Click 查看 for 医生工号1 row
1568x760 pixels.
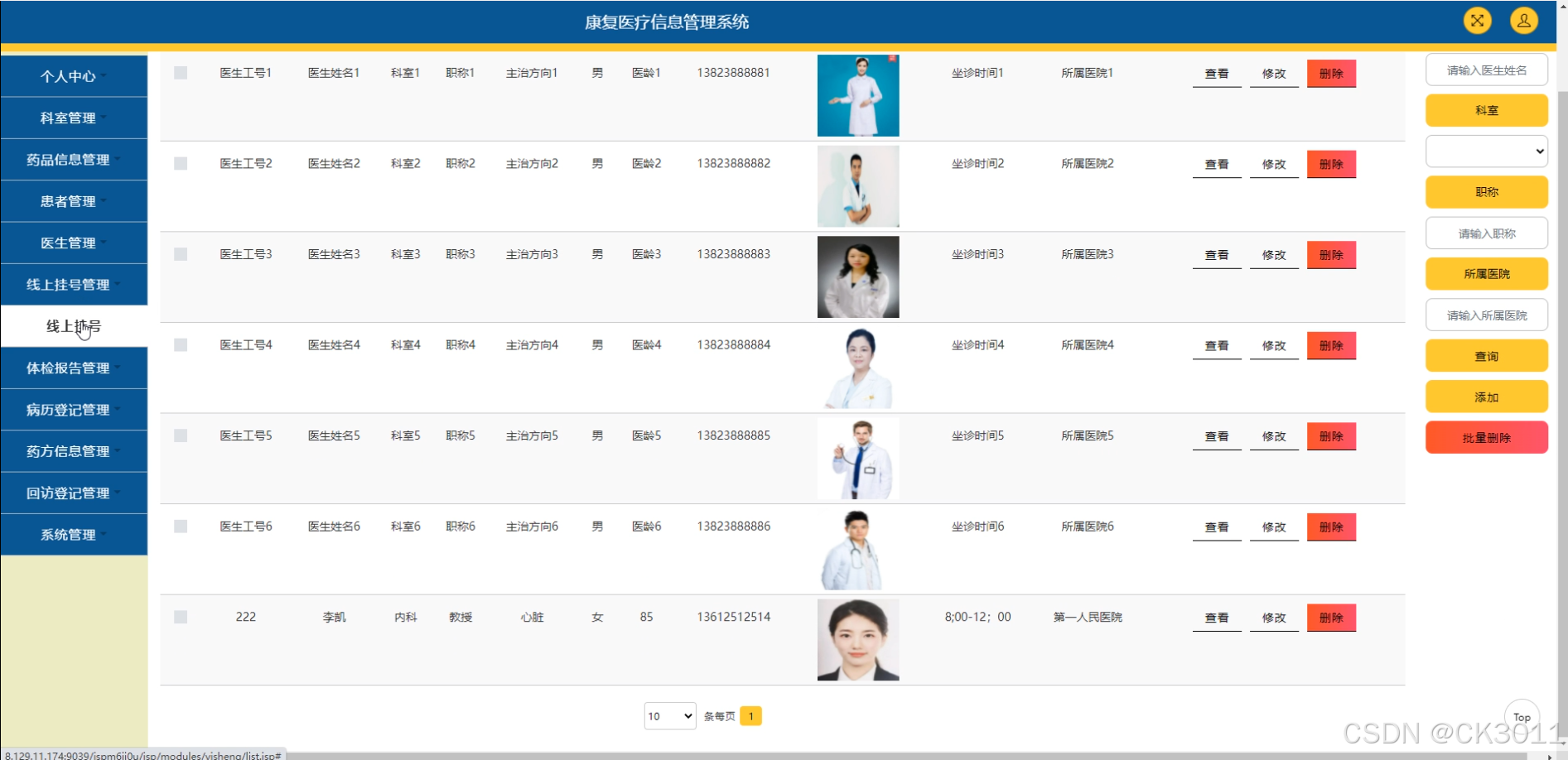click(1217, 74)
